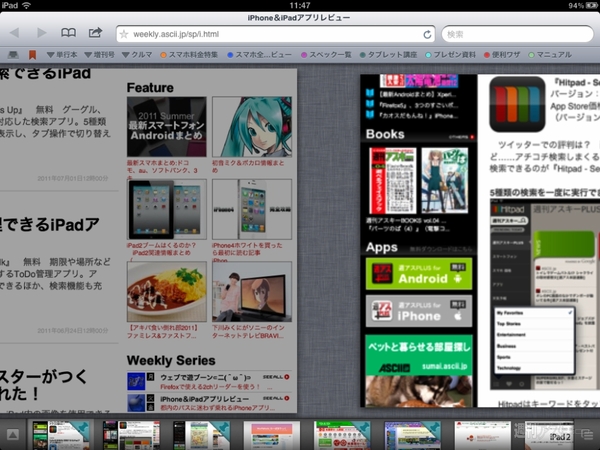Viewport: 600px width, 450px height.
Task: Switch to the map page tab thumbnail
Action: 201,435
